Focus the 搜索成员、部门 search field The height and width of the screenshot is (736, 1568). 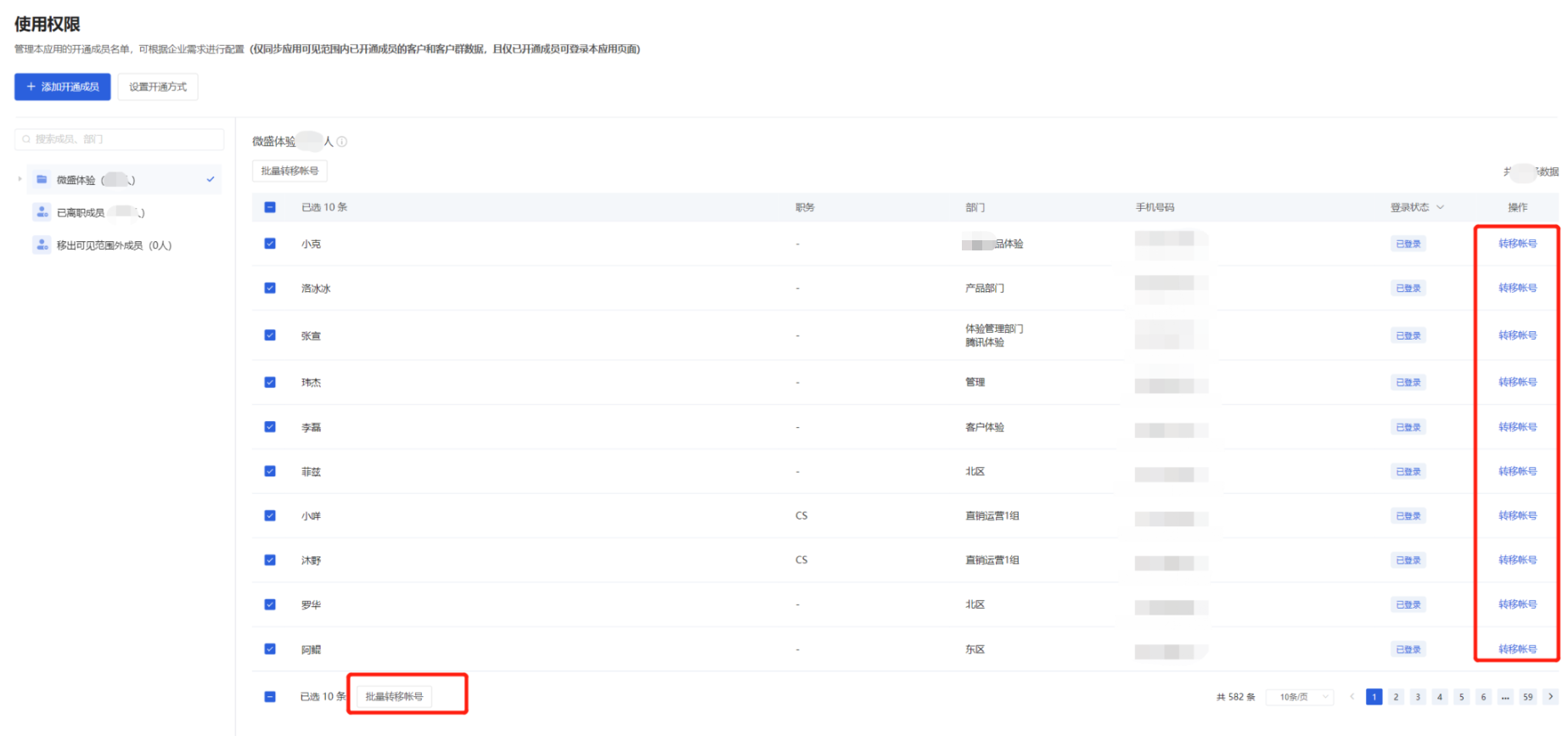click(120, 139)
